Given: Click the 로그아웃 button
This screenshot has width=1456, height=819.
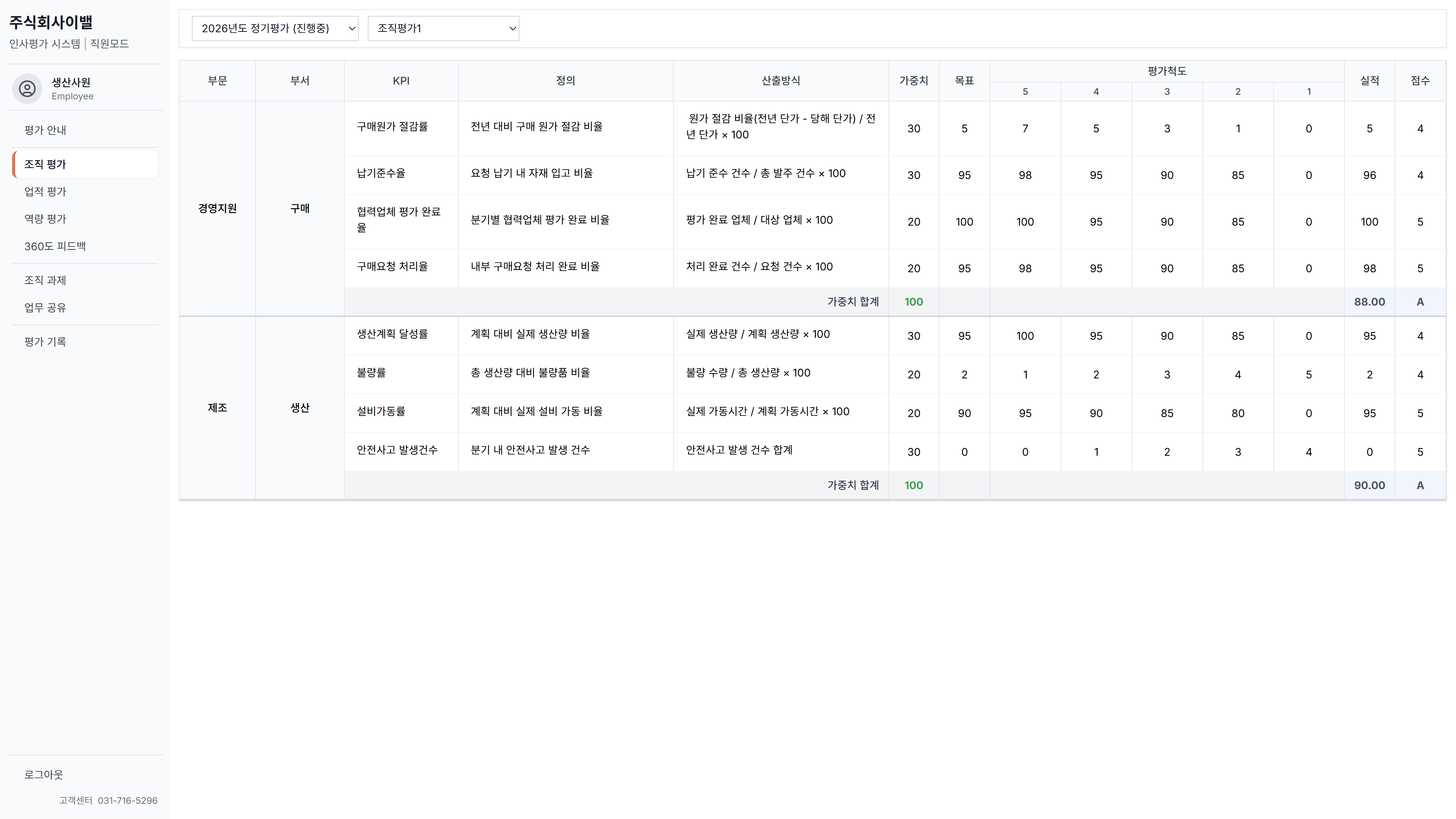Looking at the screenshot, I should [44, 774].
